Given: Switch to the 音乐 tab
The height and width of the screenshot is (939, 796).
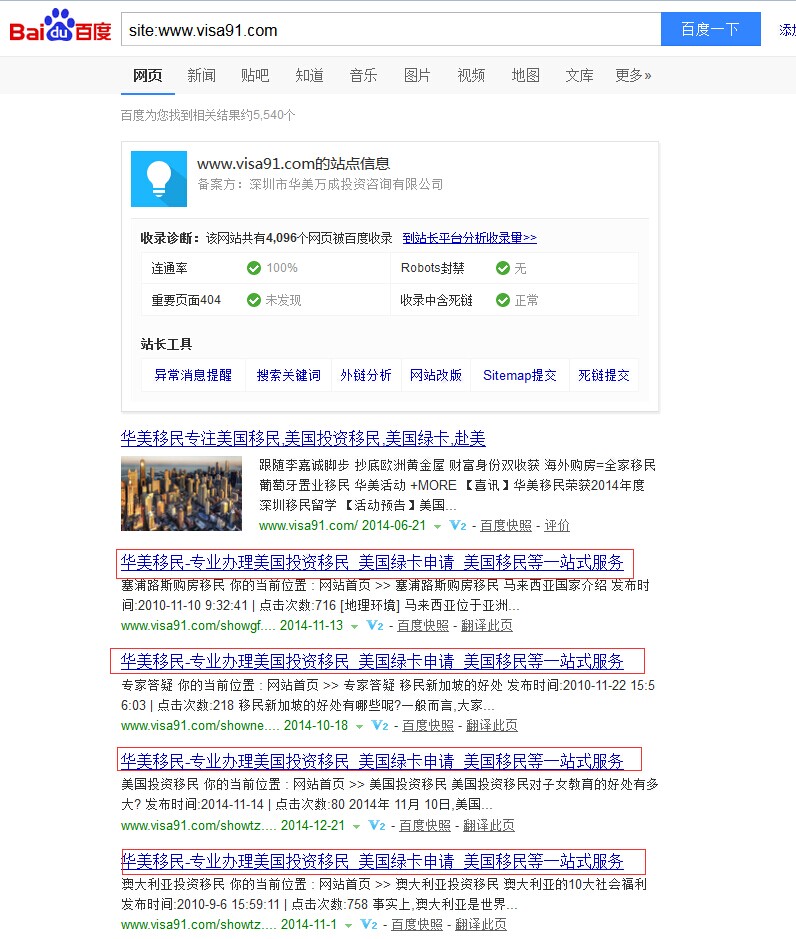Looking at the screenshot, I should click(364, 75).
